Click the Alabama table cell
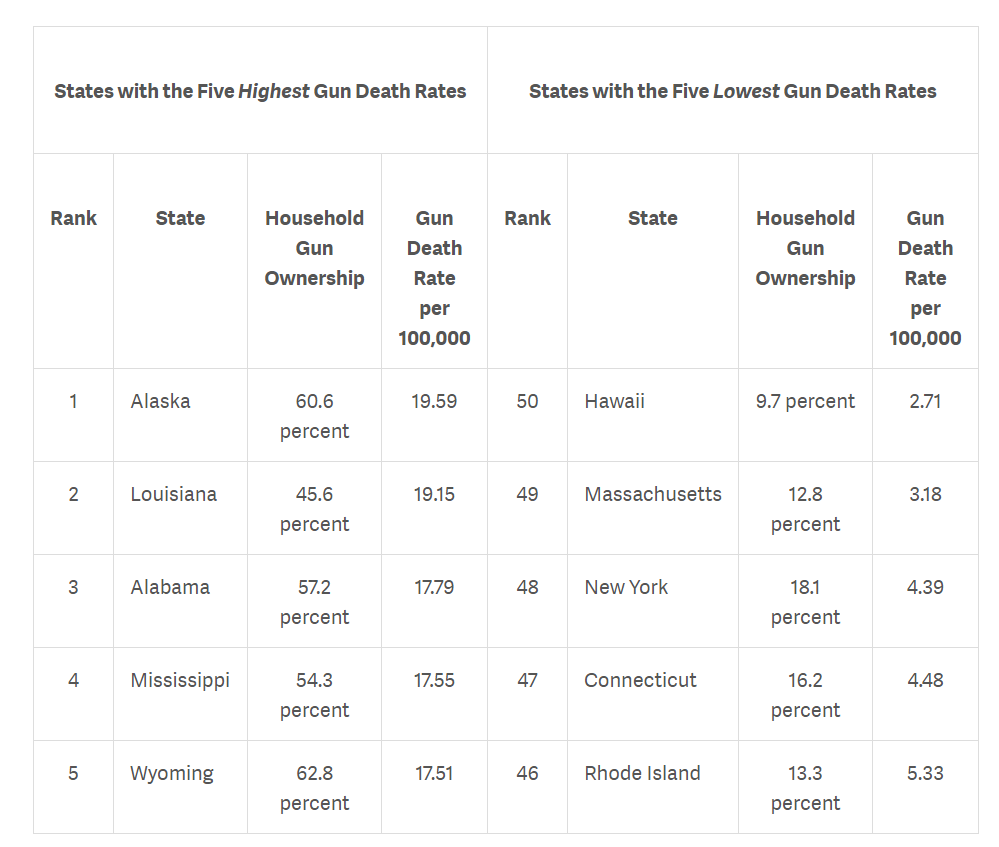The width and height of the screenshot is (999, 847). [x=180, y=601]
